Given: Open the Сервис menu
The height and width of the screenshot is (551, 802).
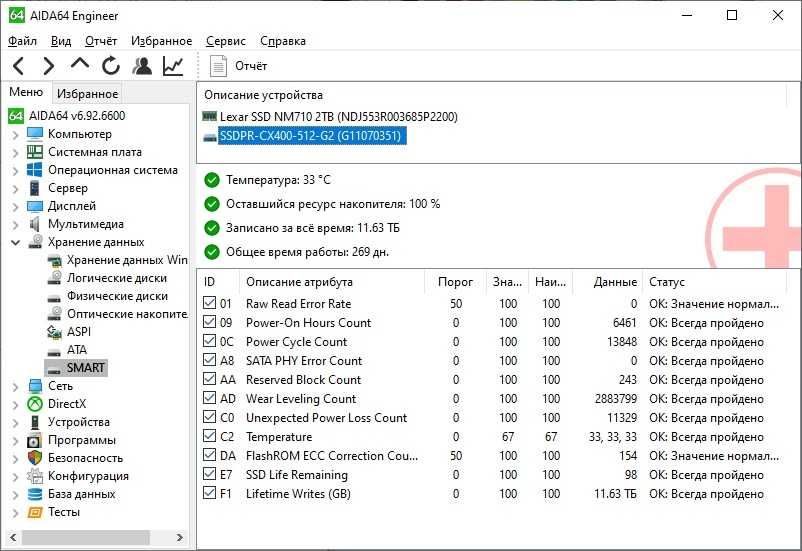Looking at the screenshot, I should (x=226, y=41).
